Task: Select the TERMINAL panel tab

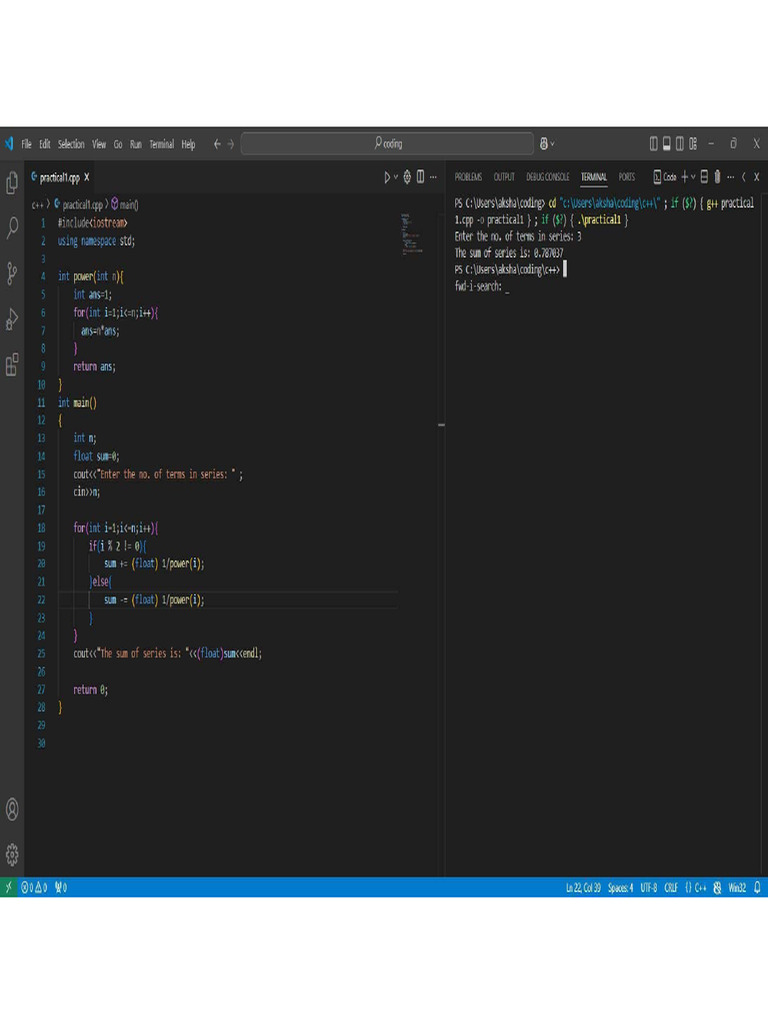Action: coord(594,177)
